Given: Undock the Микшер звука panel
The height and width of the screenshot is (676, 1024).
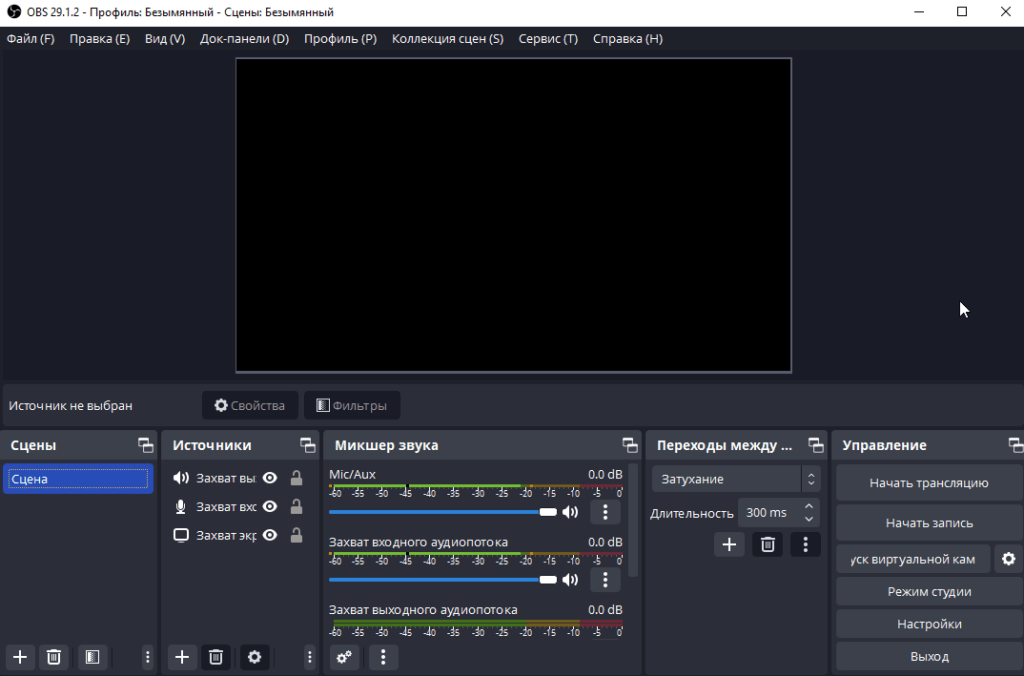Looking at the screenshot, I should coord(629,445).
